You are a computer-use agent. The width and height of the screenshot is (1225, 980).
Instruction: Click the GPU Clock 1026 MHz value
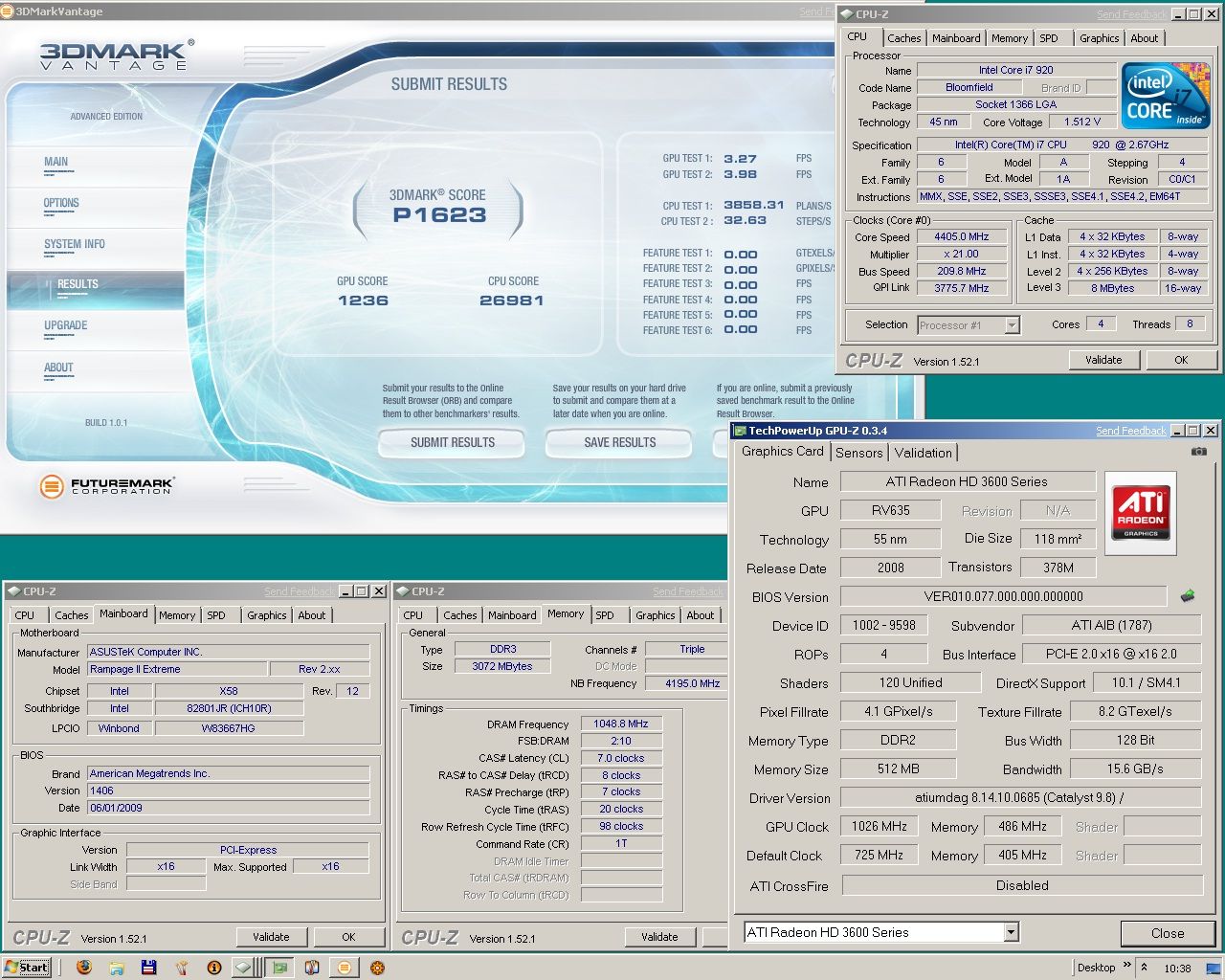[x=879, y=826]
